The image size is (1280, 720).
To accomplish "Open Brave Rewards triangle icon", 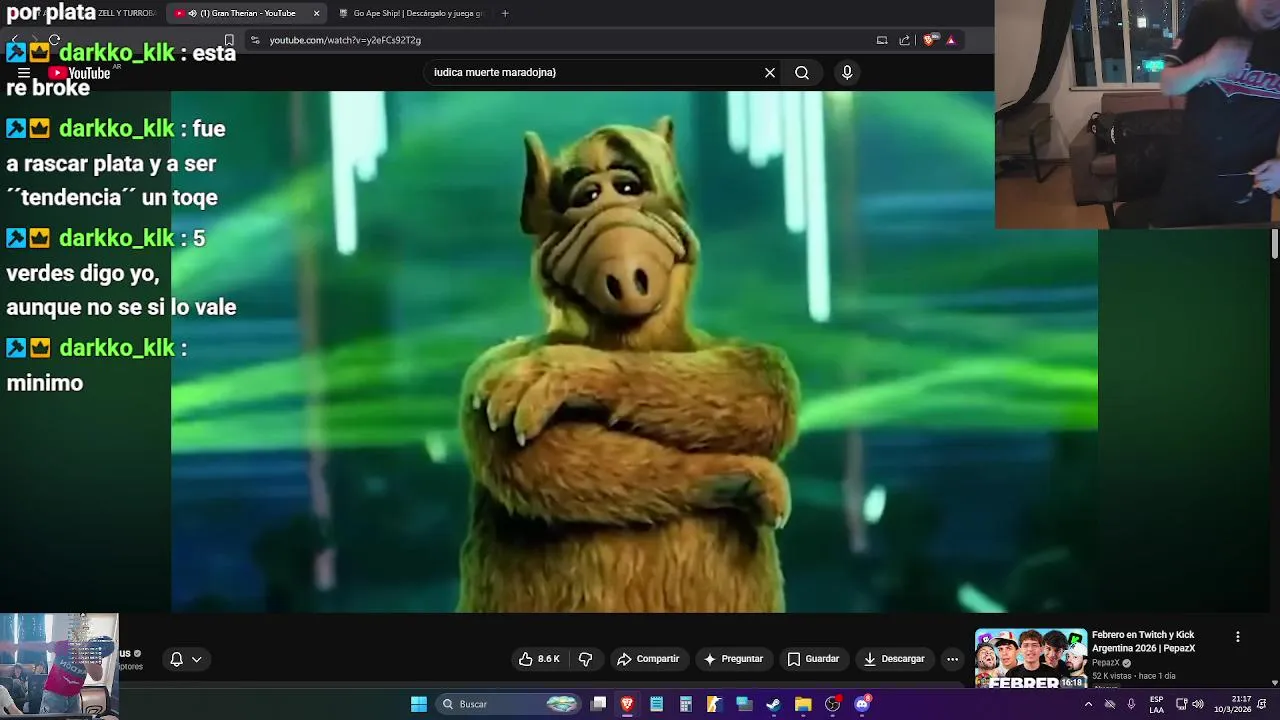I will click(x=951, y=40).
